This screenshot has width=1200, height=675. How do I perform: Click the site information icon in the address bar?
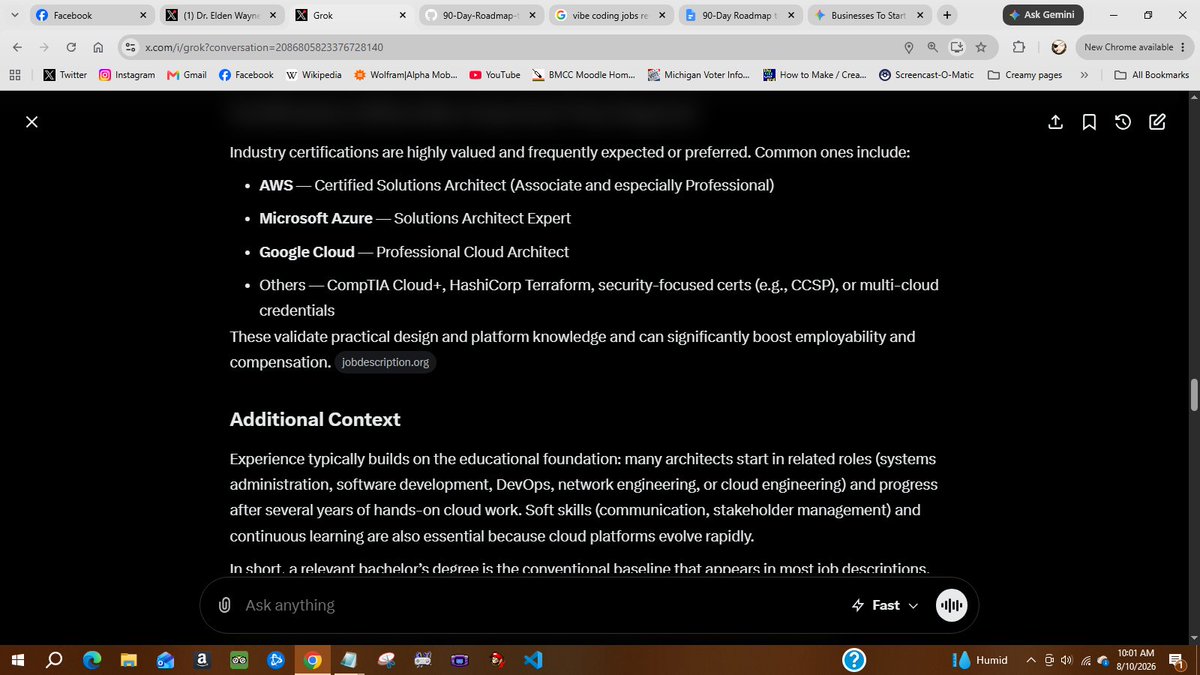point(130,47)
